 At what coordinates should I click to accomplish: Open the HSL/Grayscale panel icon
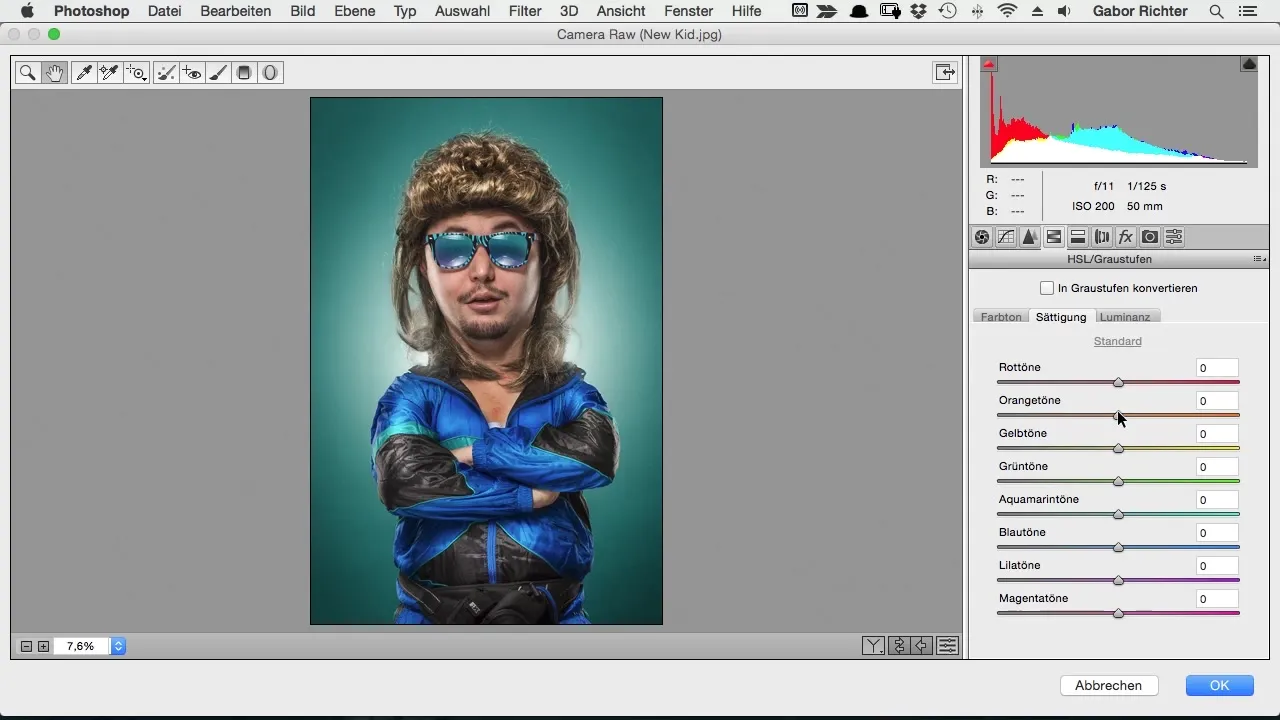coord(1054,237)
